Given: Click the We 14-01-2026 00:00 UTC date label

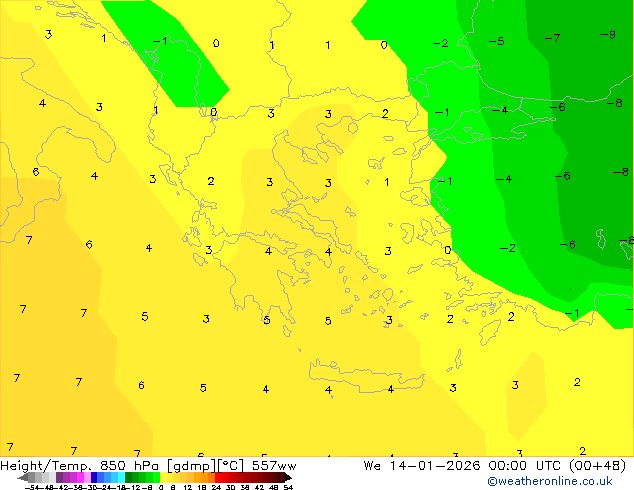Looking at the screenshot, I should click(495, 466).
